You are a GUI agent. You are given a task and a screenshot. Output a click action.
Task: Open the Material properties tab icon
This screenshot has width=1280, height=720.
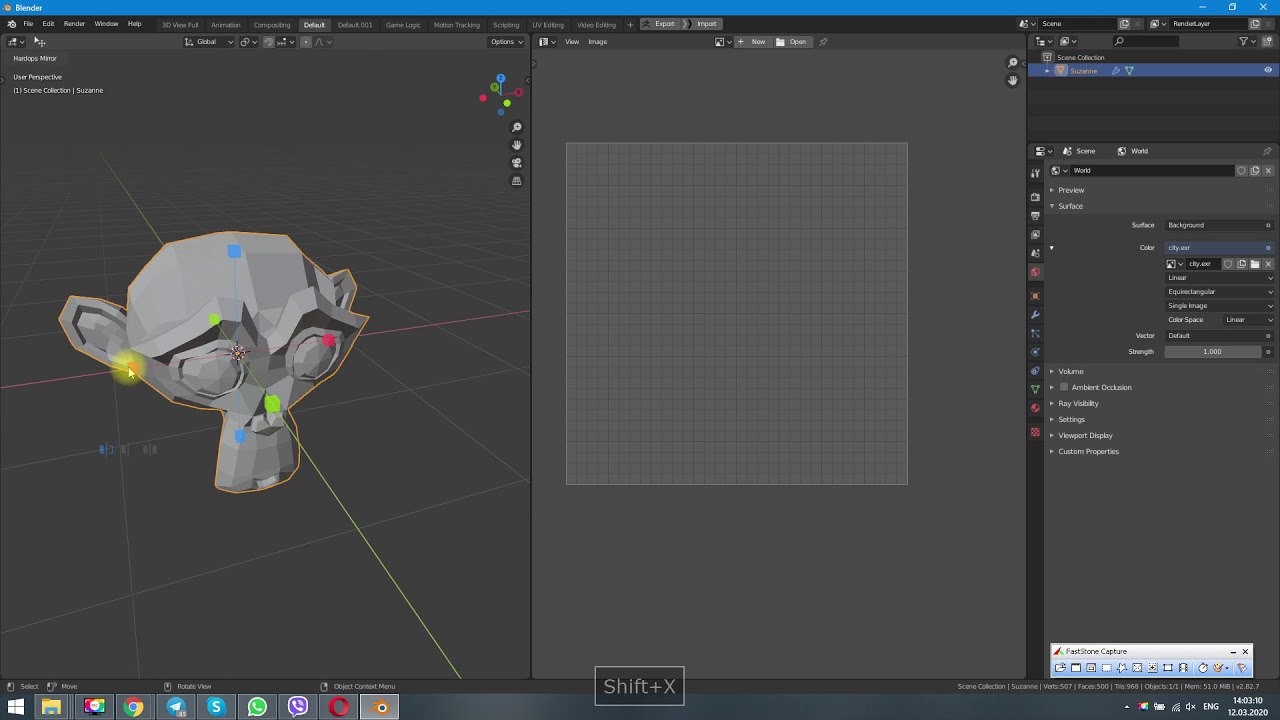click(x=1035, y=408)
